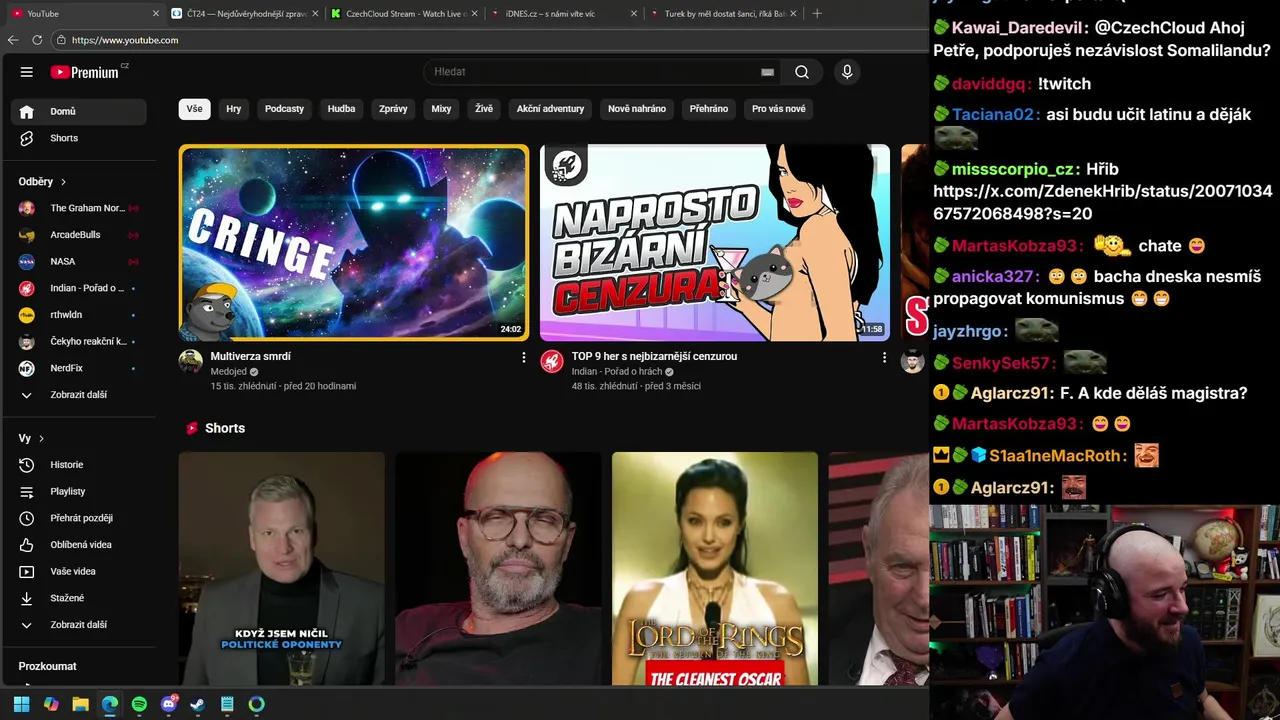Click the search magnifier button
Viewport: 1280px width, 720px height.
click(802, 72)
